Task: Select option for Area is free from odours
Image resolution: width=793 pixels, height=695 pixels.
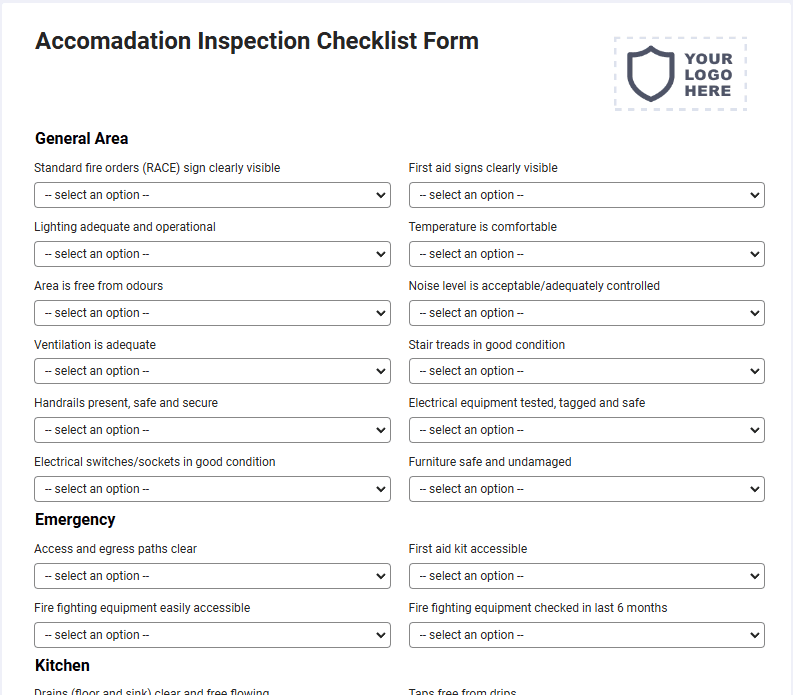Action: tap(212, 313)
